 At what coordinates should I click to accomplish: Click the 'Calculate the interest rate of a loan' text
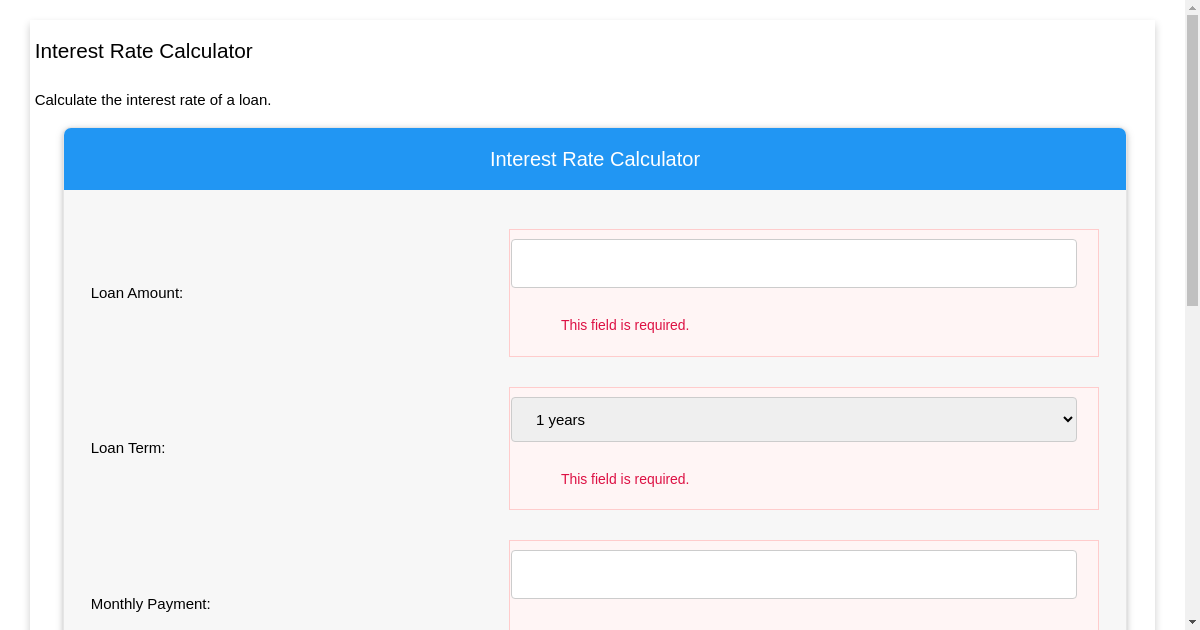point(153,100)
